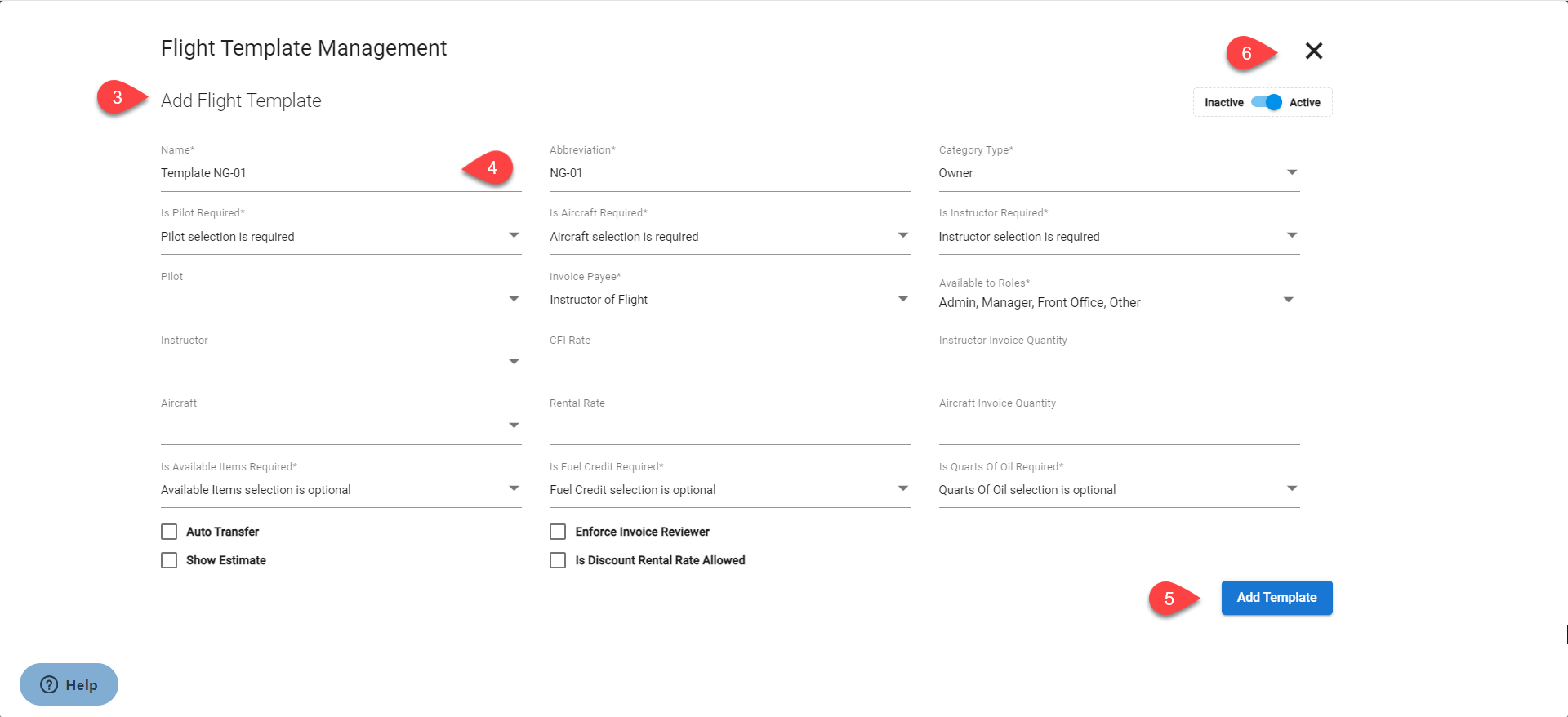Expand the Available to Roles dropdown
This screenshot has height=717, width=1568.
click(x=1118, y=302)
